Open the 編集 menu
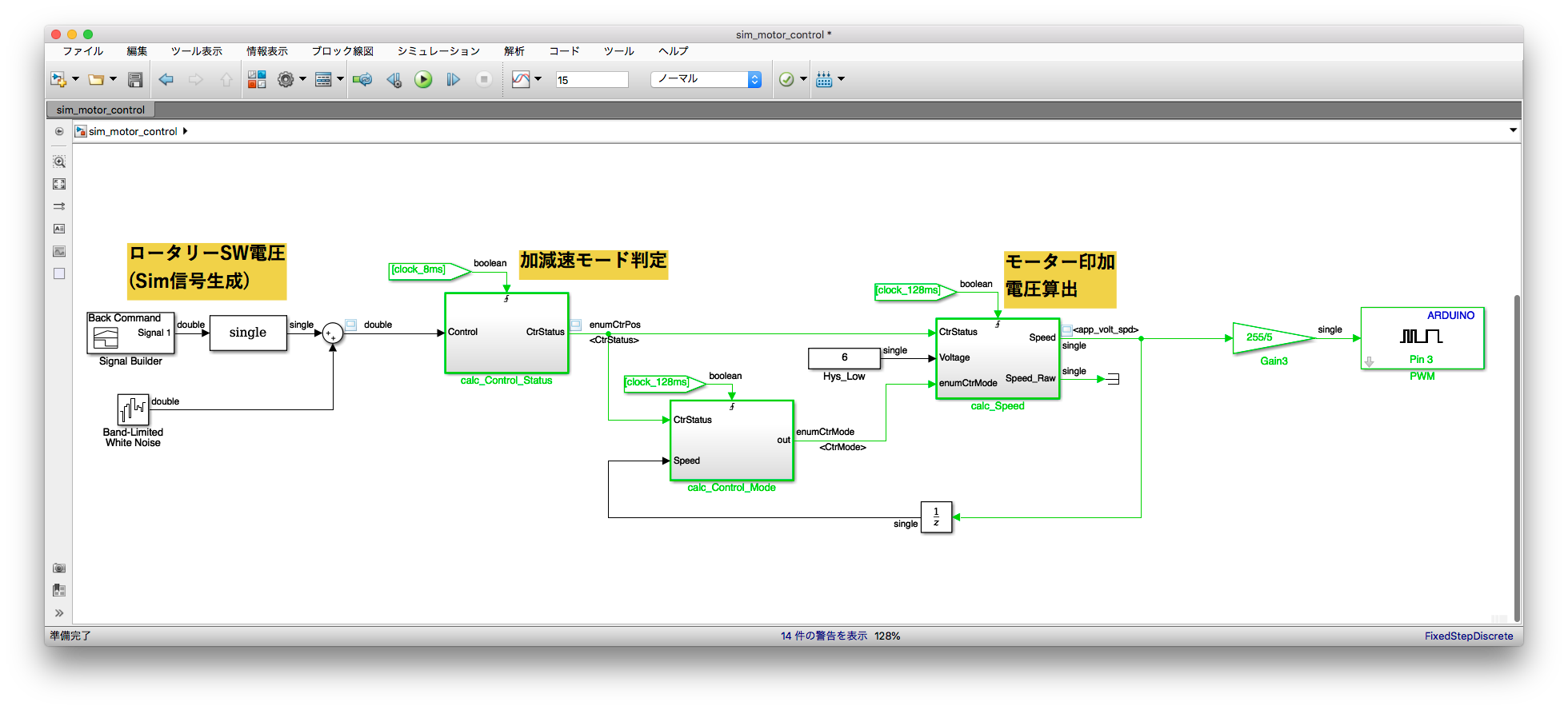Screen dimensions: 1568x710 tap(137, 51)
